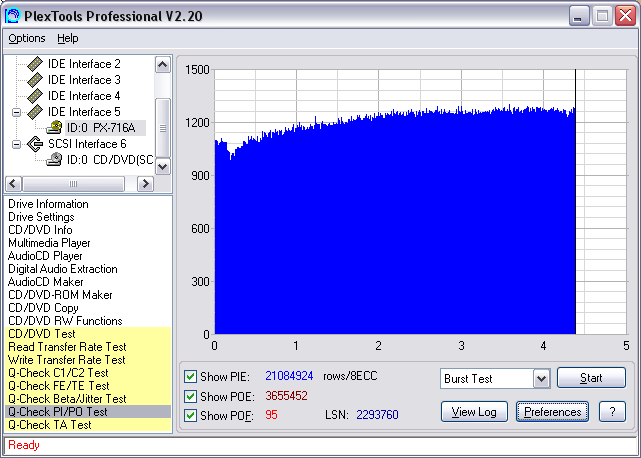Minimize the PlexTools window
641x458 pixels.
coord(578,16)
